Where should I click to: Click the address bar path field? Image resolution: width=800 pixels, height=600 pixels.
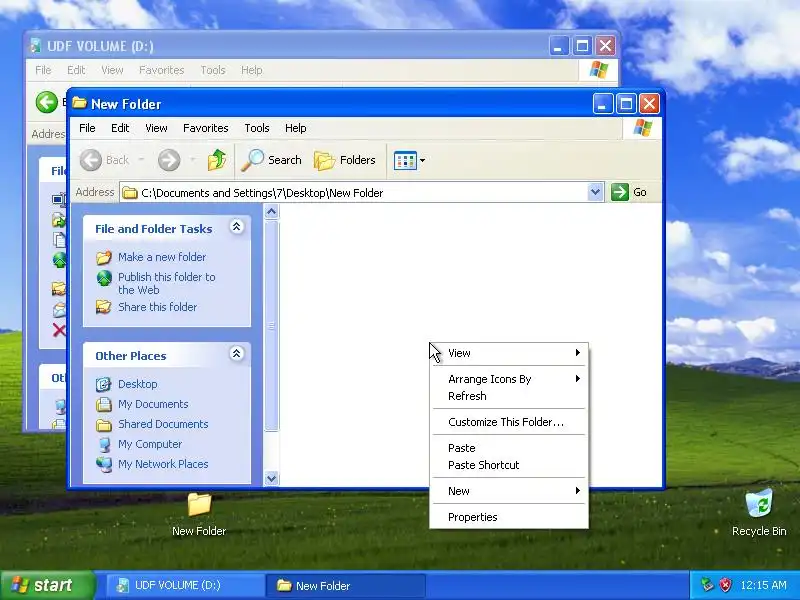(362, 192)
